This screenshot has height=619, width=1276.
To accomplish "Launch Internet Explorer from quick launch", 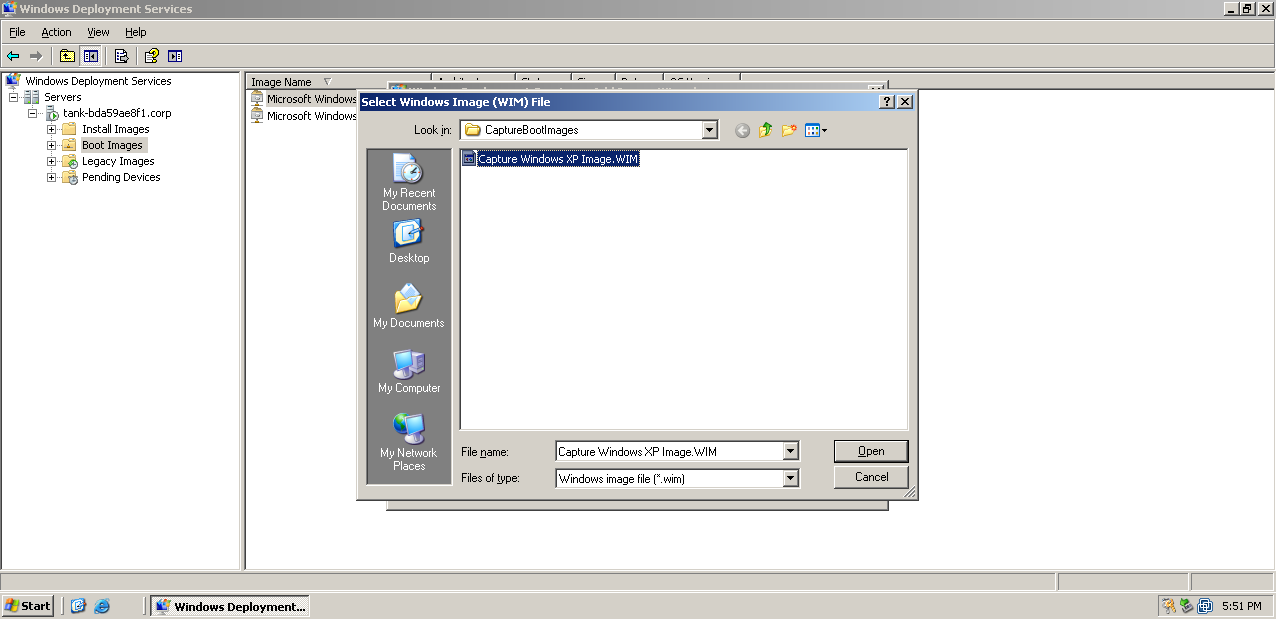I will 102,606.
